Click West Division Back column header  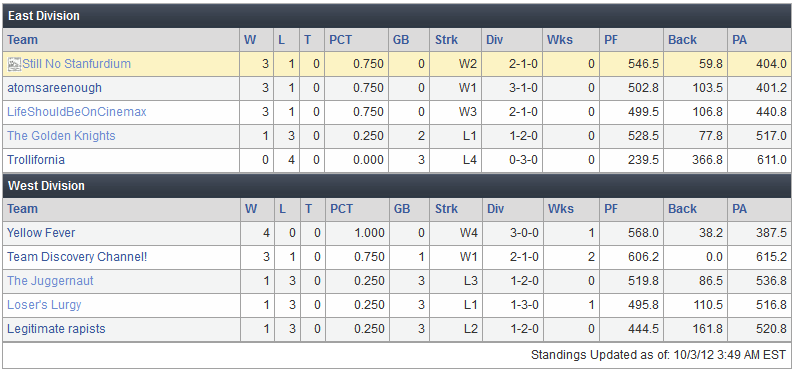click(682, 209)
